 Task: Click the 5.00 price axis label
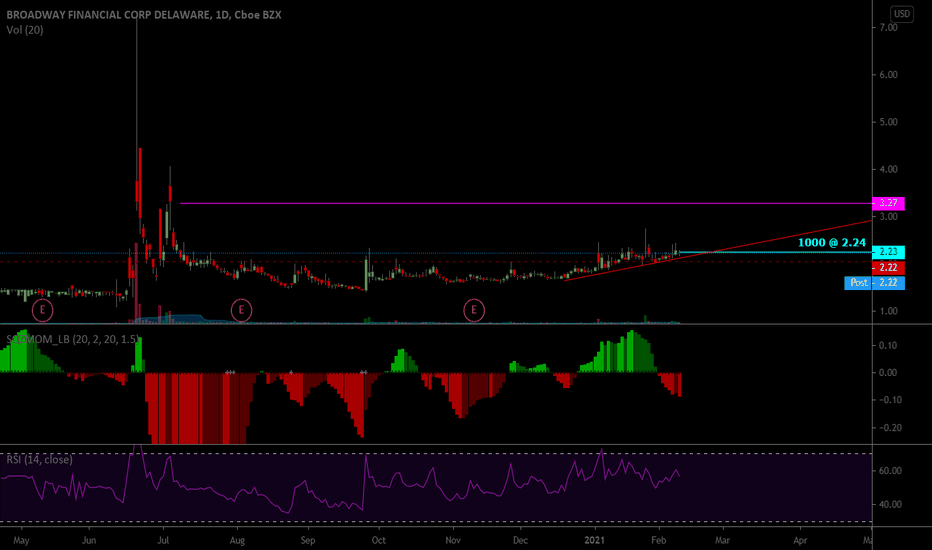point(888,122)
